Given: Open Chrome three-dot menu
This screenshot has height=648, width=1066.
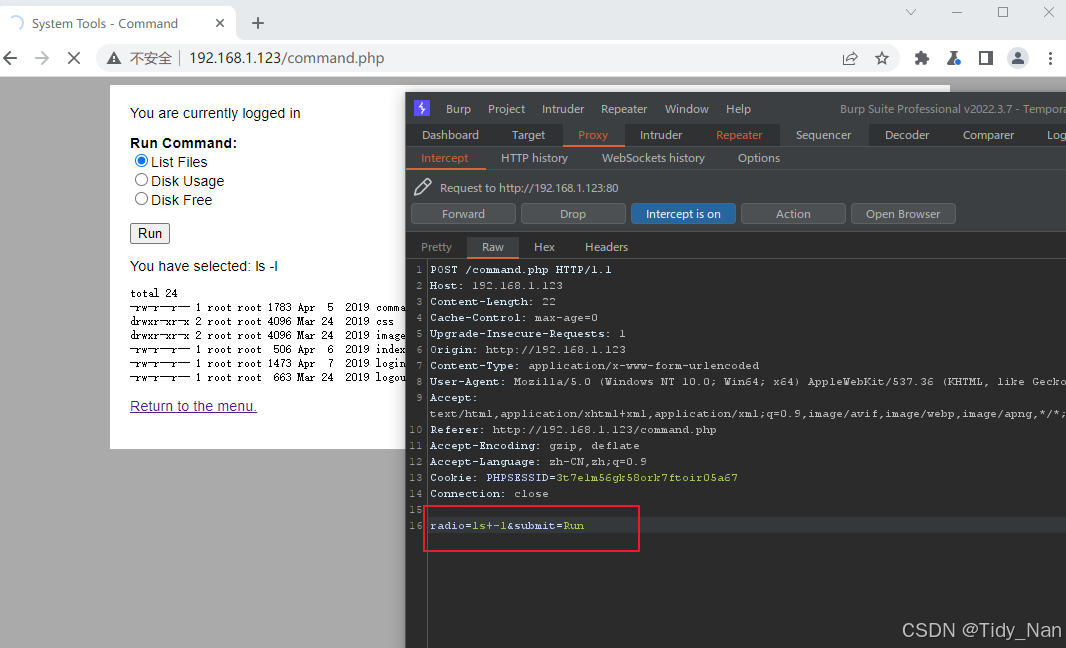Looking at the screenshot, I should pos(1050,58).
